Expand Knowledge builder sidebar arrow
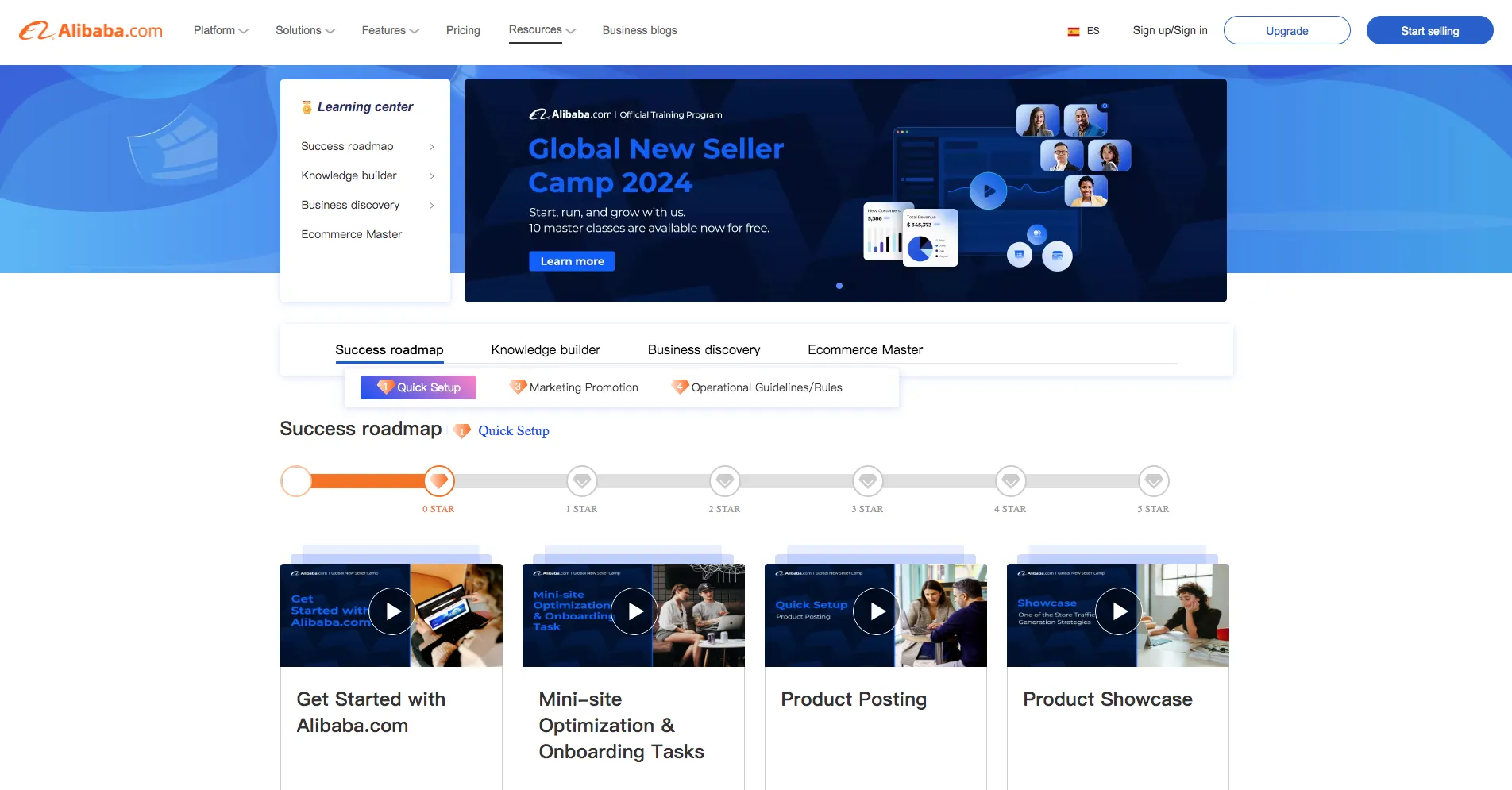 [x=432, y=176]
